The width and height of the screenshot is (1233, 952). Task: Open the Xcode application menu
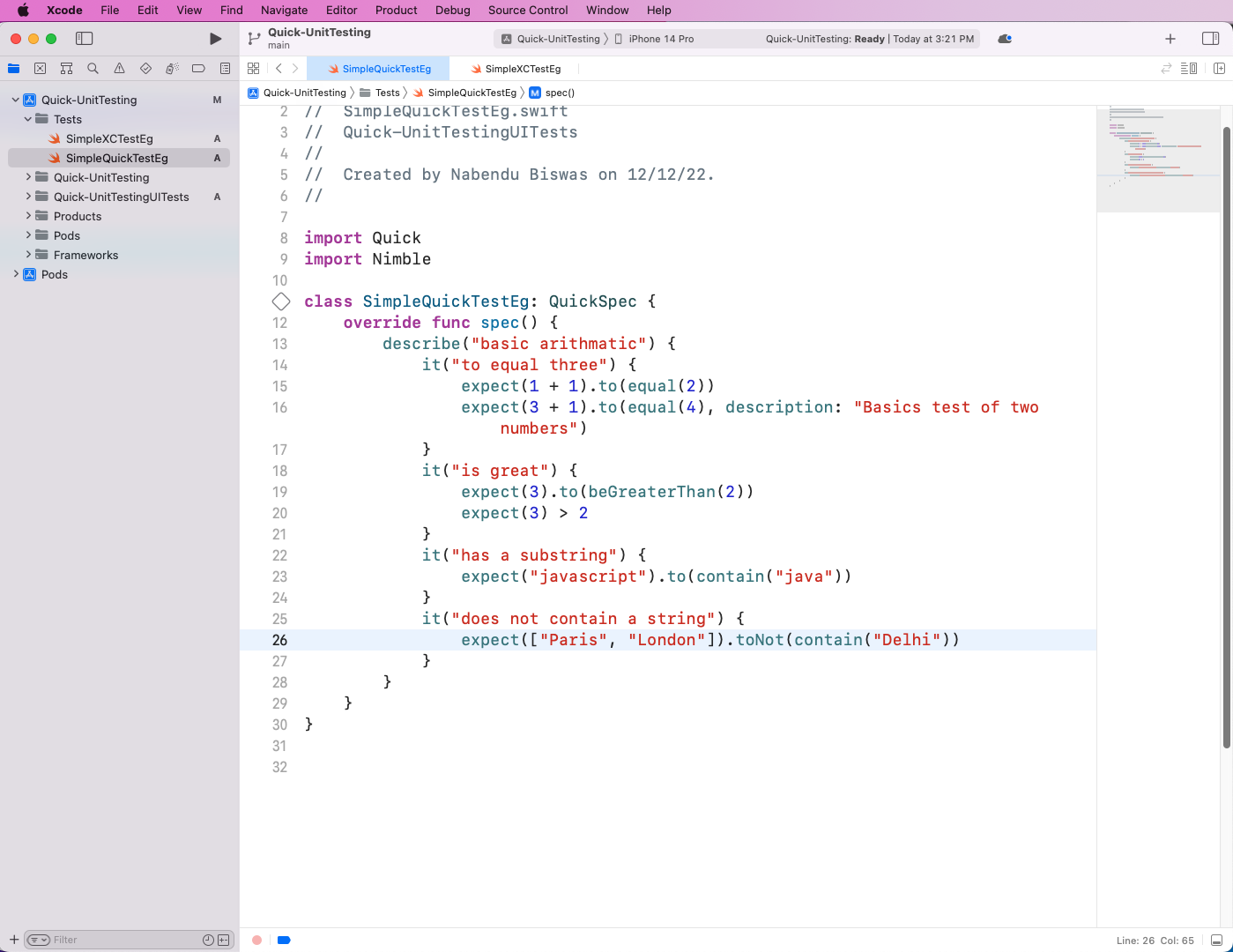tap(64, 10)
